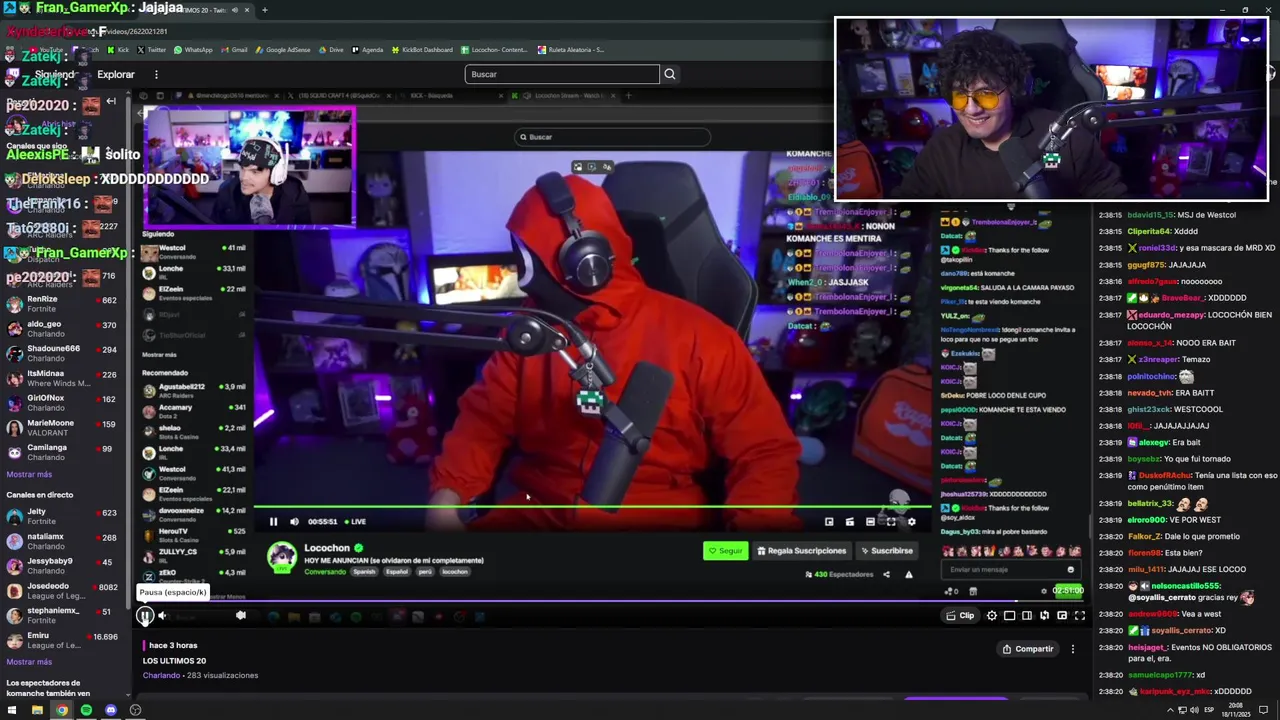Share the Locochon stream via share icon

click(886, 575)
